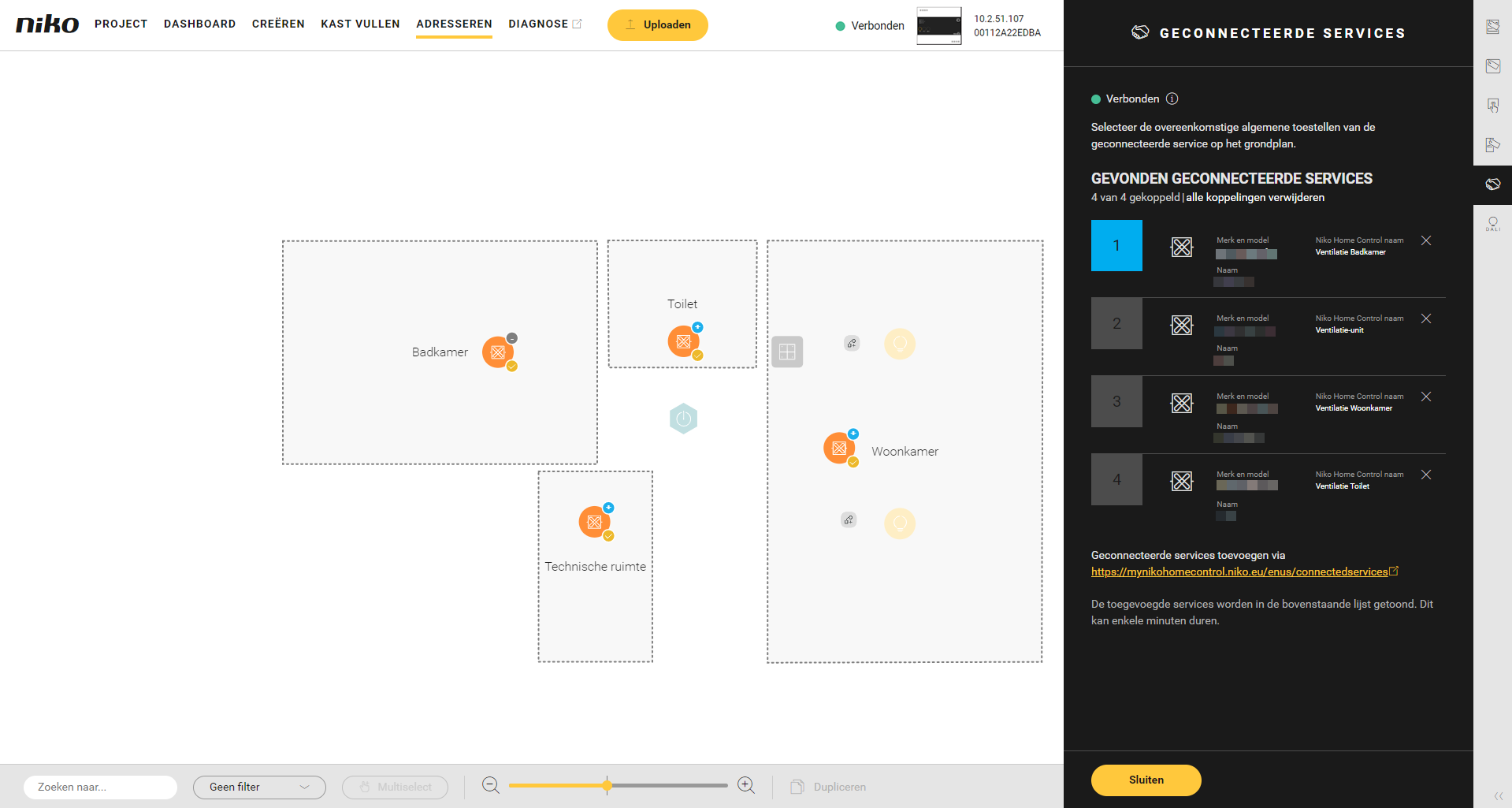Select ventilation device in Technische ruimte
This screenshot has width=1512, height=808.
click(x=594, y=522)
